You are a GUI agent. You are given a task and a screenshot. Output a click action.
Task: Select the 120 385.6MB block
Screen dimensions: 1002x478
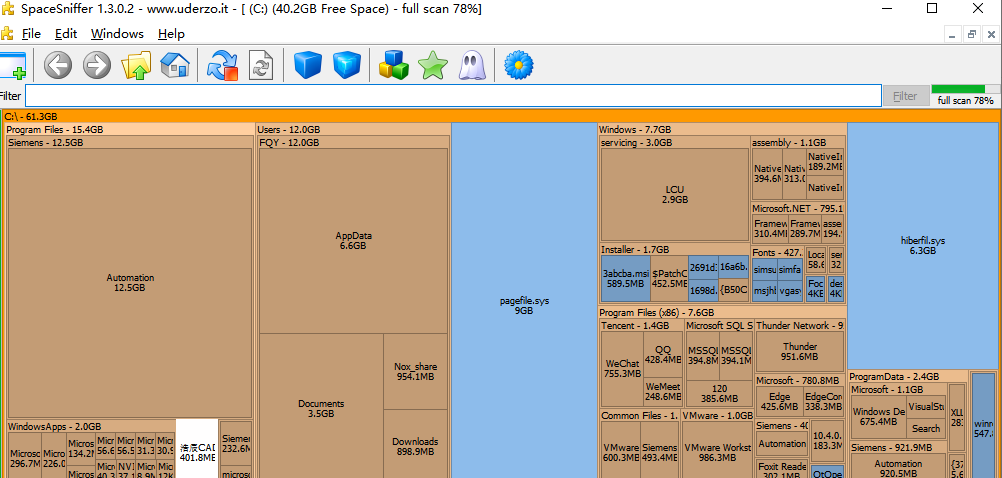720,393
